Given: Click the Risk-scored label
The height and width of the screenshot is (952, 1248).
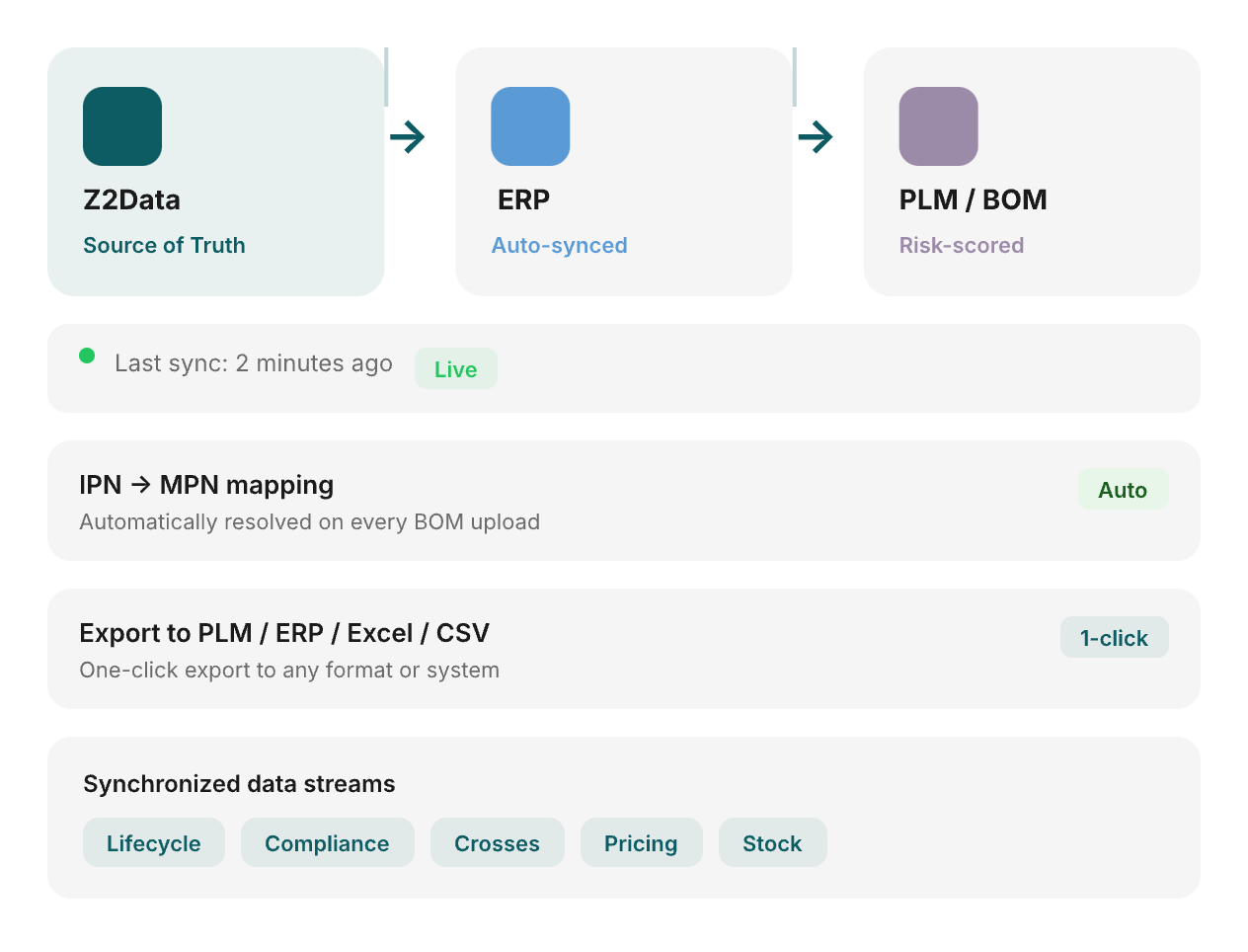Looking at the screenshot, I should (x=961, y=245).
